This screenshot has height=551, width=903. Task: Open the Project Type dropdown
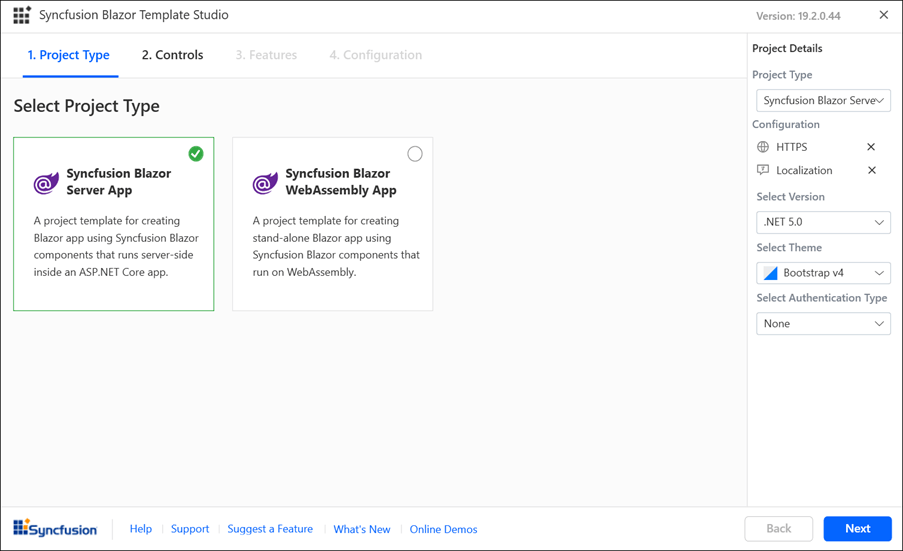coord(823,100)
